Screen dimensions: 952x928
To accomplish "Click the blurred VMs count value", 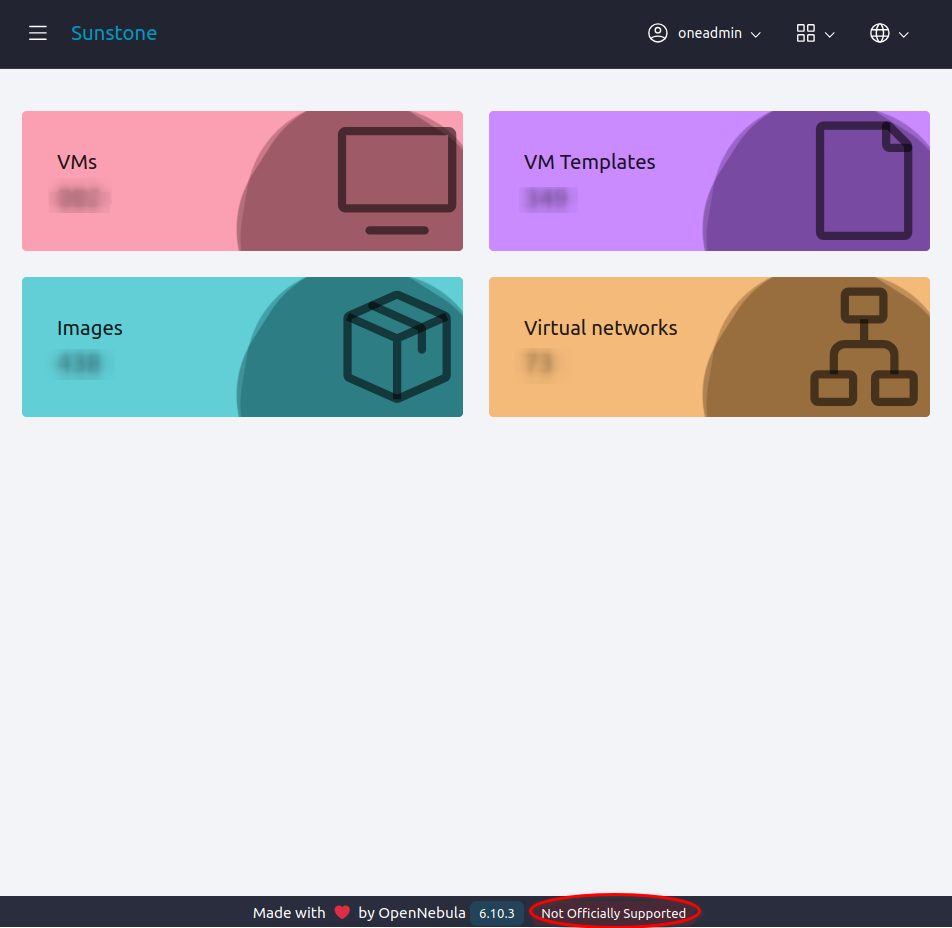I will [80, 198].
